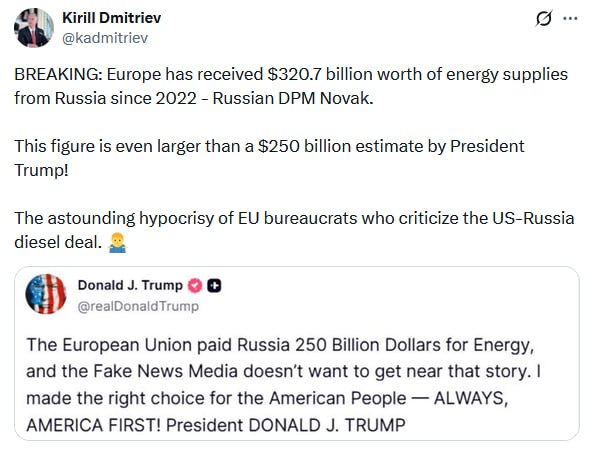Open the quoted Trump post text
This screenshot has height=449, width=594.
(284, 385)
